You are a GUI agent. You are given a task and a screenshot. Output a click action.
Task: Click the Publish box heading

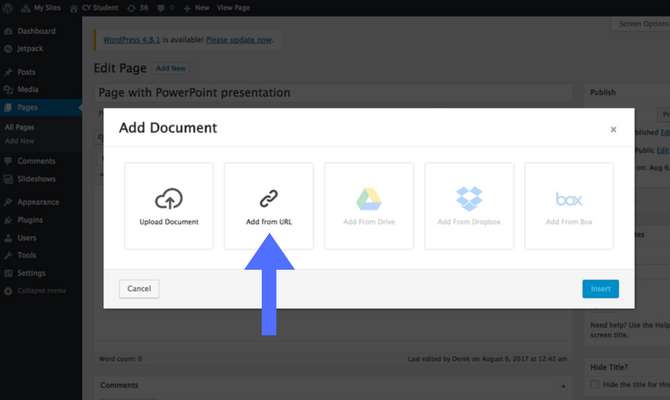(603, 92)
